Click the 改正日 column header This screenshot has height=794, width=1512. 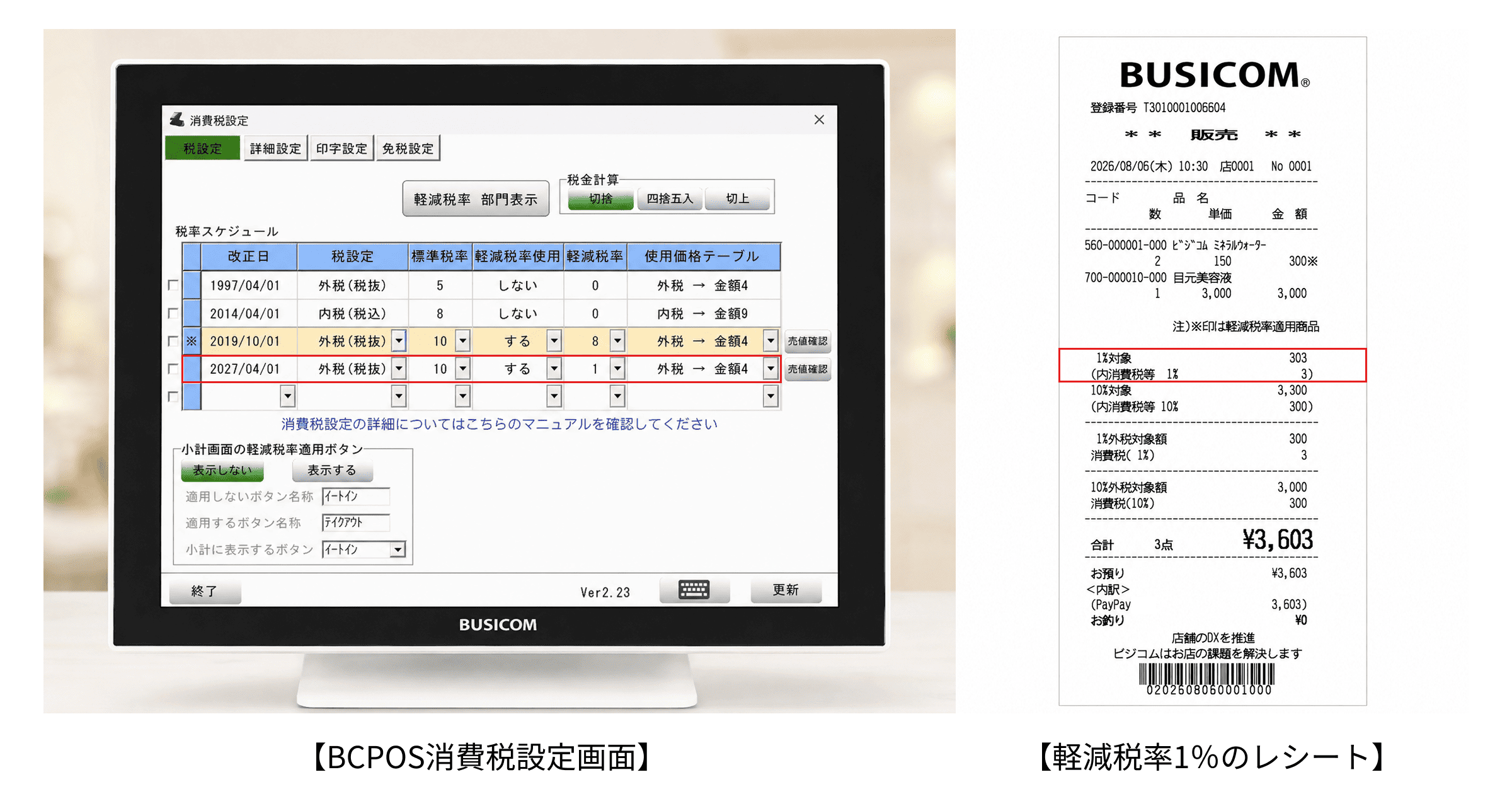click(x=249, y=256)
